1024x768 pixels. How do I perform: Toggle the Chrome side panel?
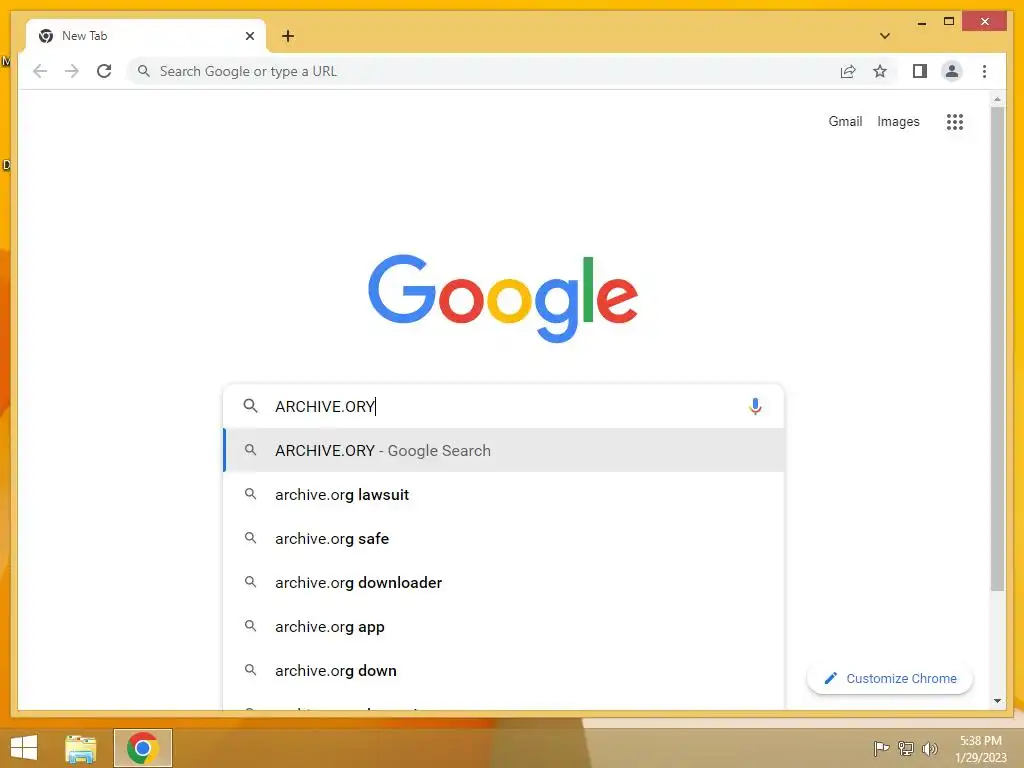pyautogui.click(x=920, y=71)
